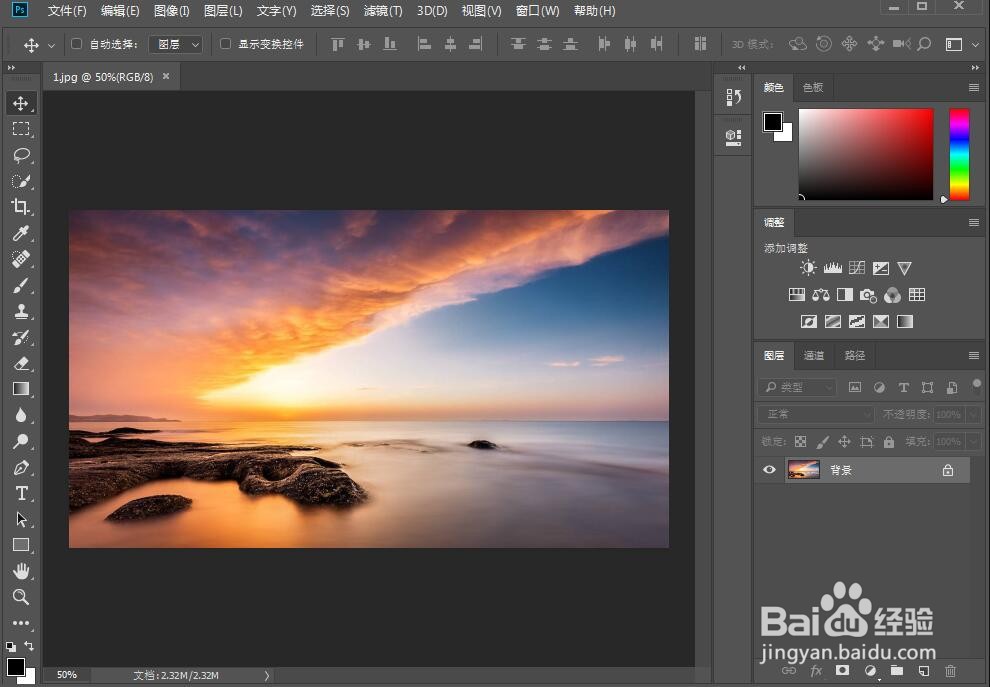This screenshot has height=687, width=990.
Task: Open the Edit Toolbar three-dots button
Action: 21,623
